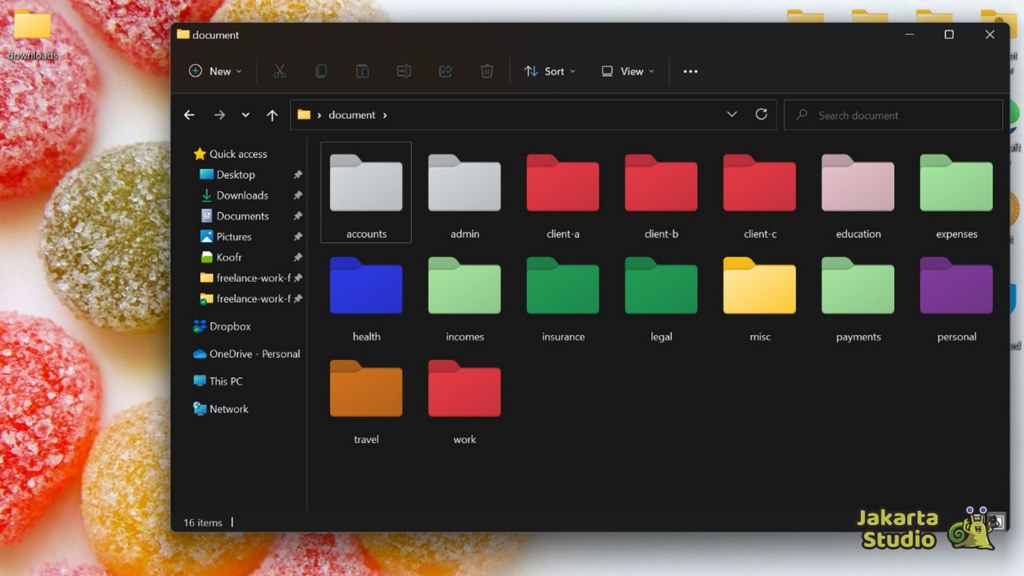Open the See more ellipsis menu
The image size is (1024, 576).
click(x=690, y=71)
